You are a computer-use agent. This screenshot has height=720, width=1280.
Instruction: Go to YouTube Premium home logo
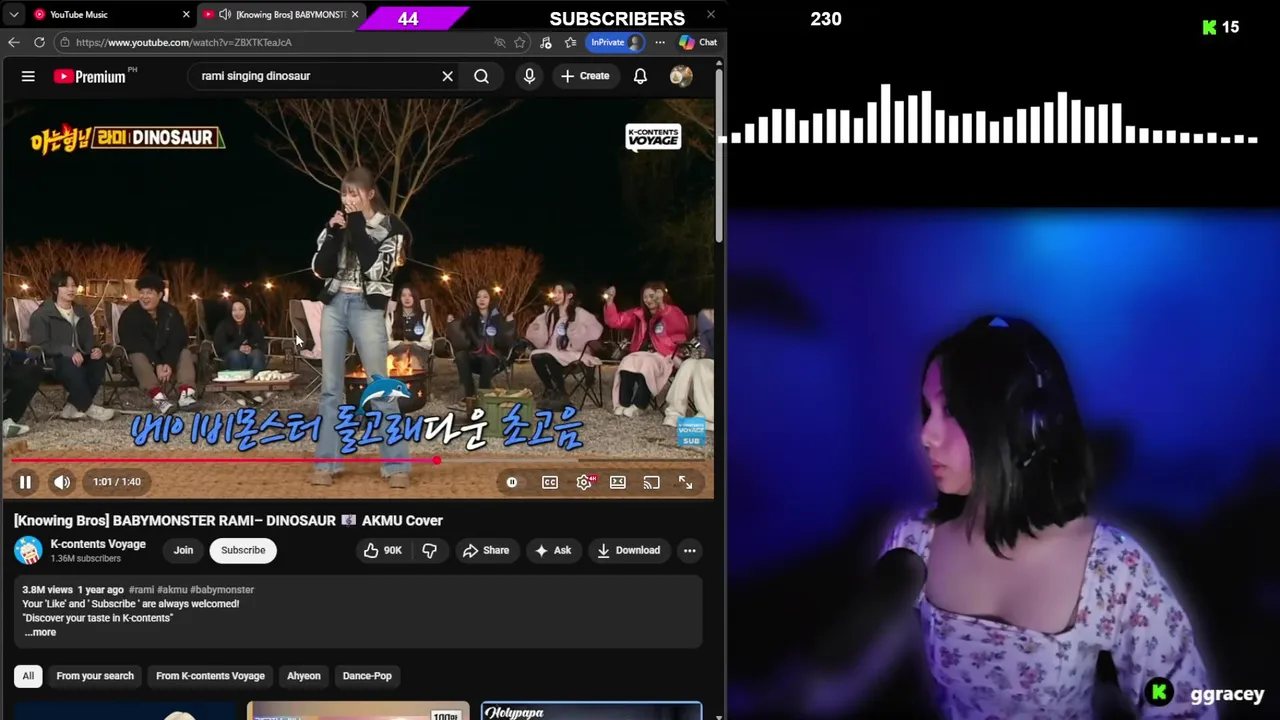pyautogui.click(x=90, y=76)
